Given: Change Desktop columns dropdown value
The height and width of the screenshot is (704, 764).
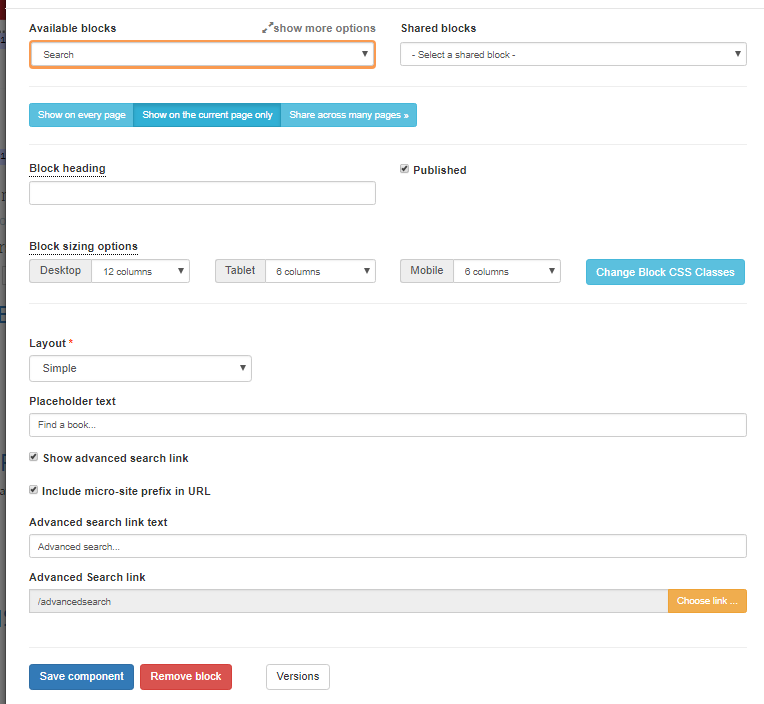Looking at the screenshot, I should [x=140, y=271].
